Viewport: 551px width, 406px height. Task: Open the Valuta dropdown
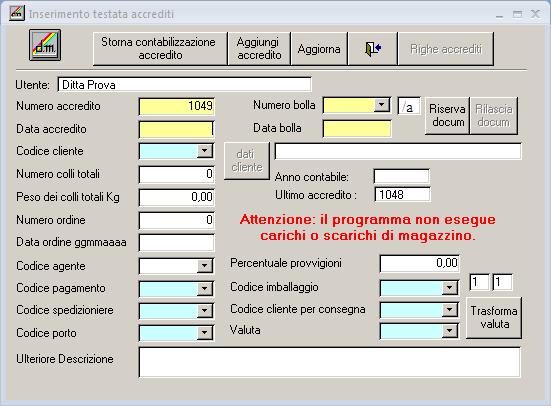click(x=449, y=331)
